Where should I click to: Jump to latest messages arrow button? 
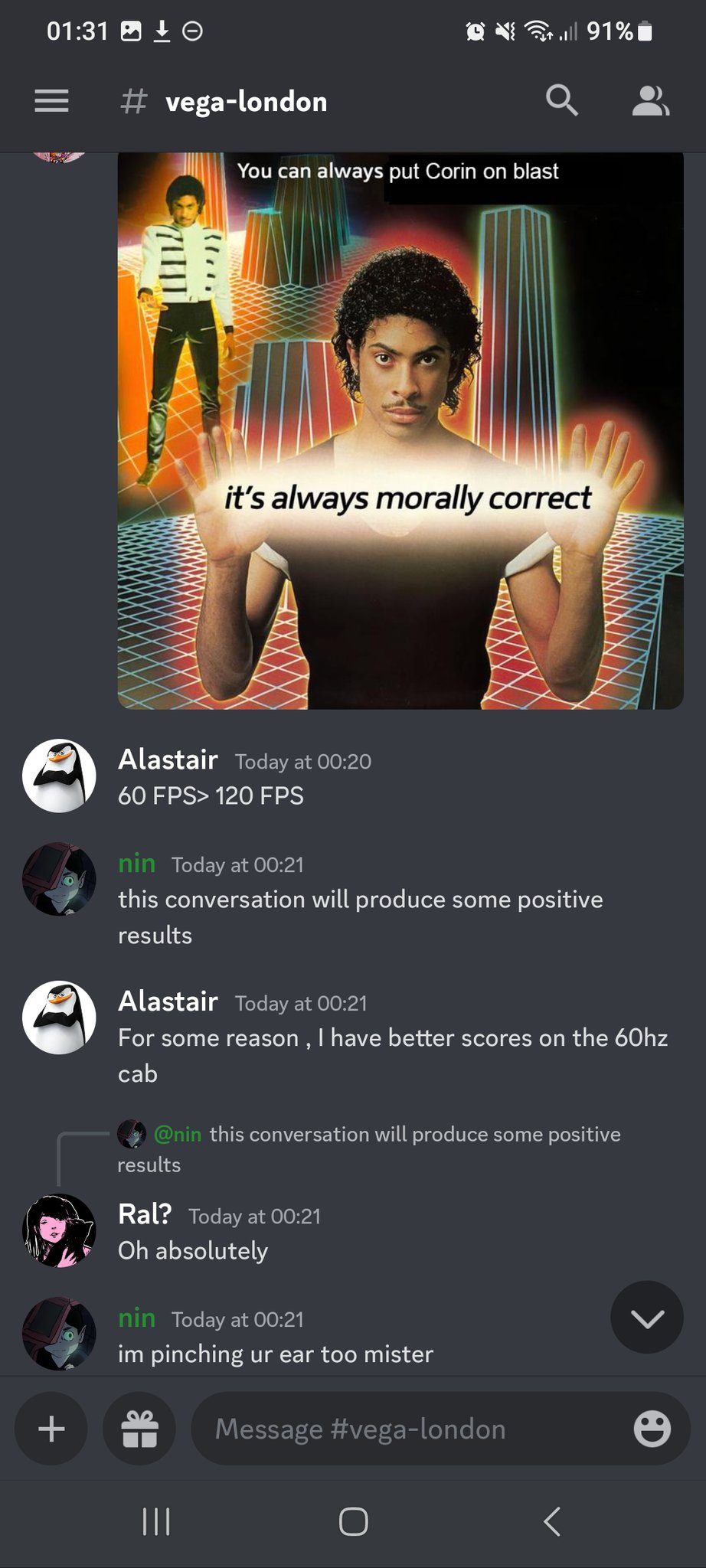(647, 1317)
